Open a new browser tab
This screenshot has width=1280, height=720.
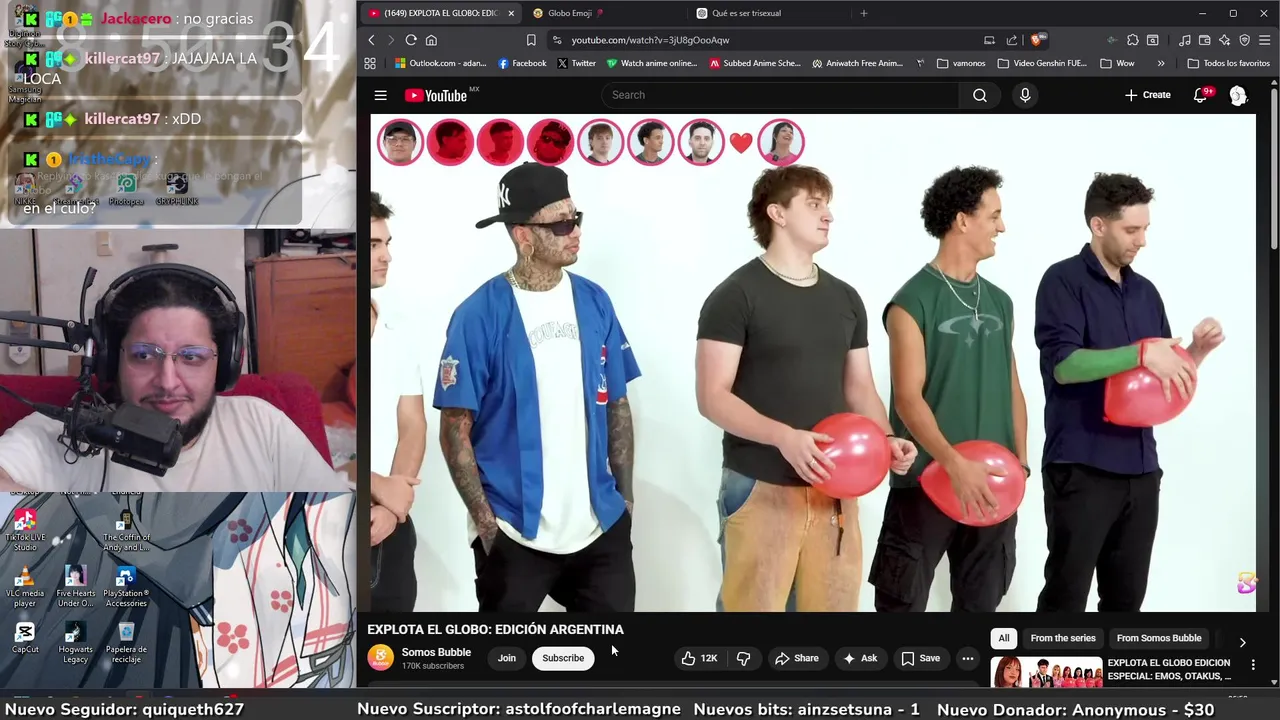(864, 13)
